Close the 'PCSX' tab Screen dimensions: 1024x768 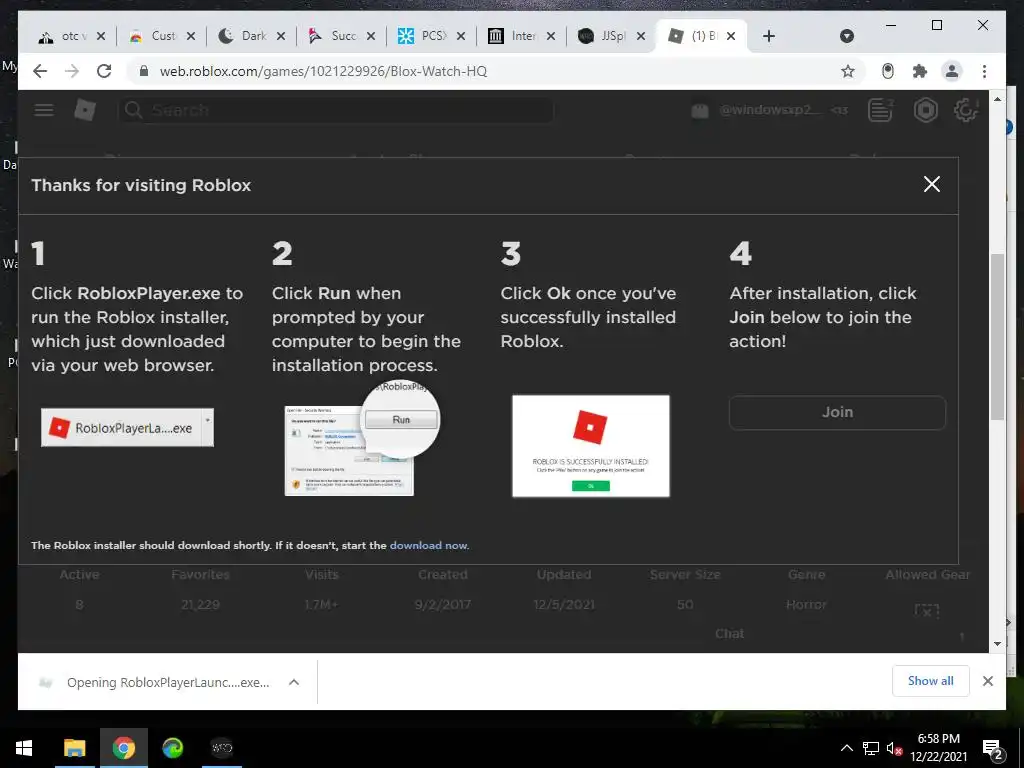click(461, 37)
